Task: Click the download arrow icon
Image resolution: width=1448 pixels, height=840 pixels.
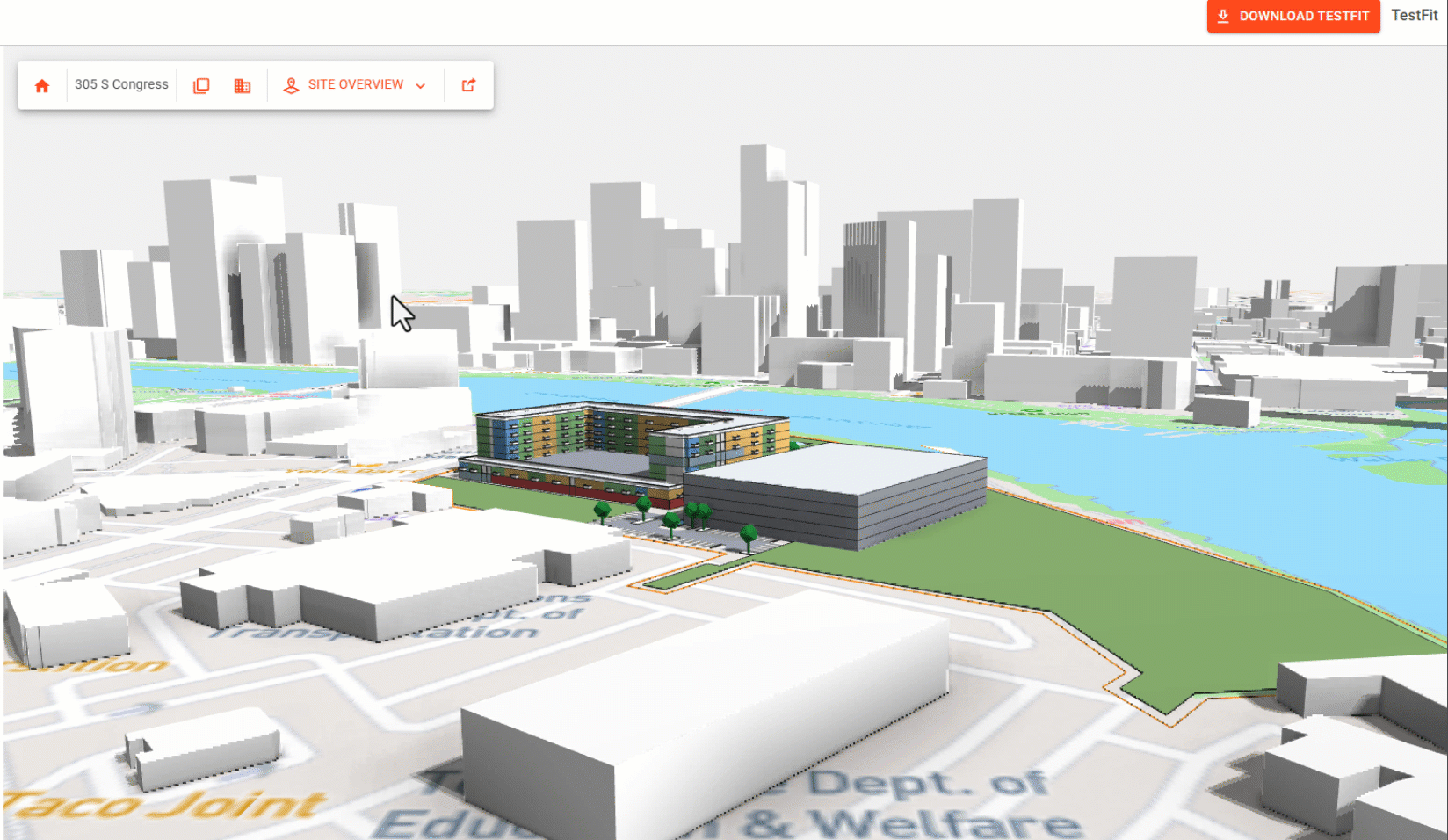Action: [1223, 16]
